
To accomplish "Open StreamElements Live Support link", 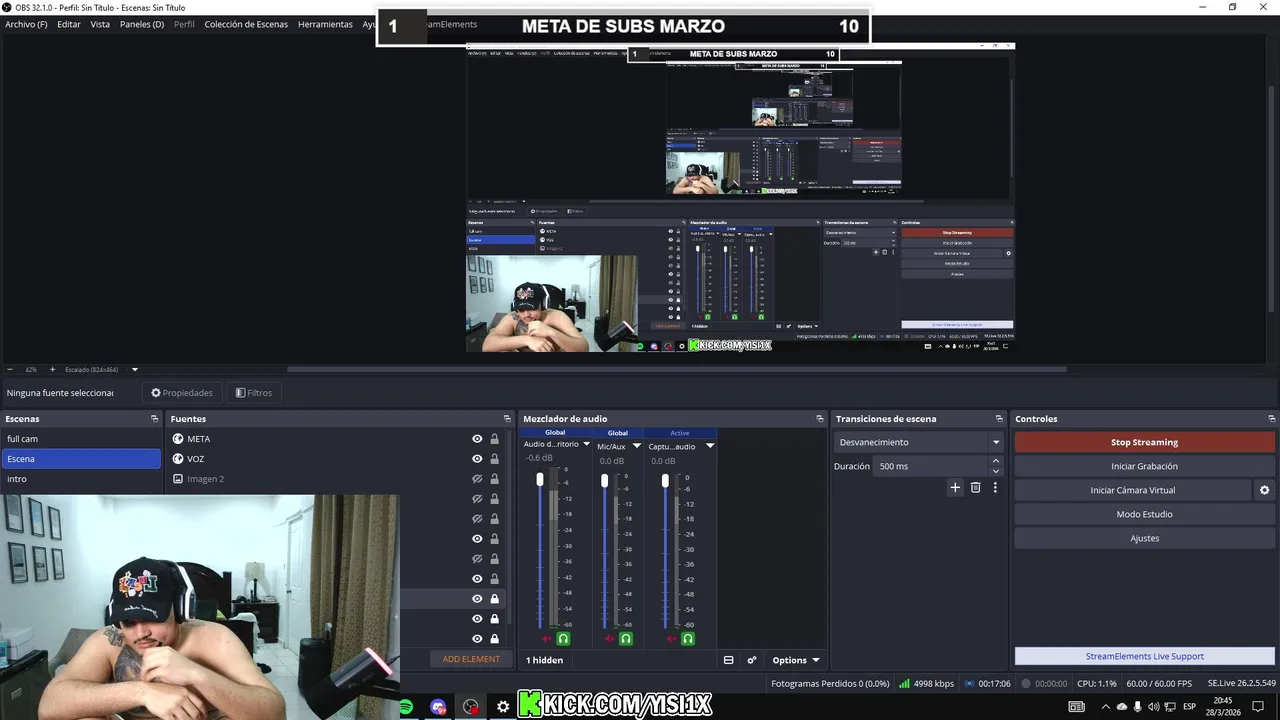I will pyautogui.click(x=1144, y=656).
